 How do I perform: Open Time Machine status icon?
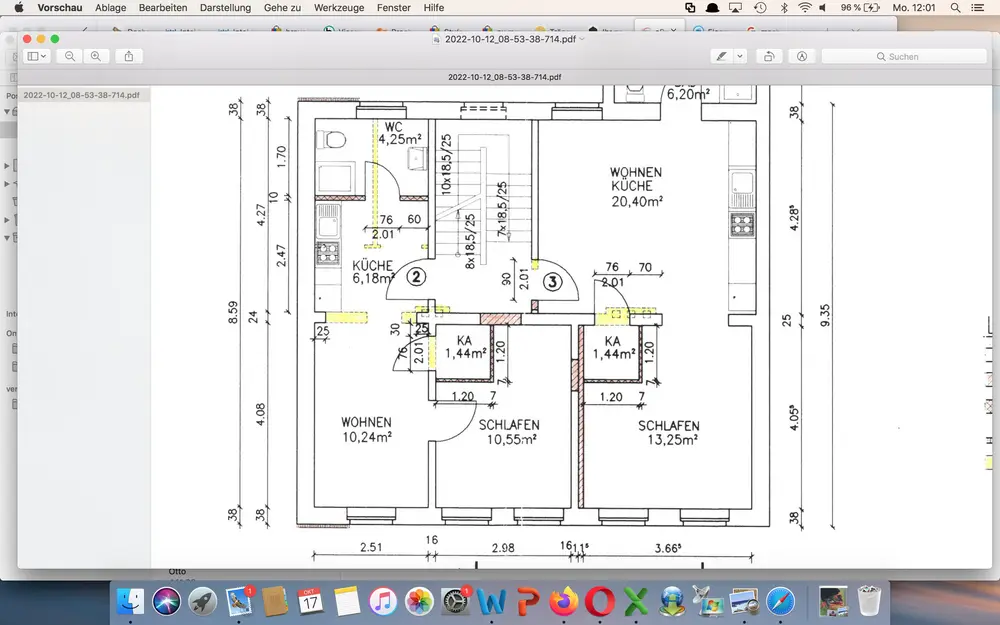click(760, 8)
